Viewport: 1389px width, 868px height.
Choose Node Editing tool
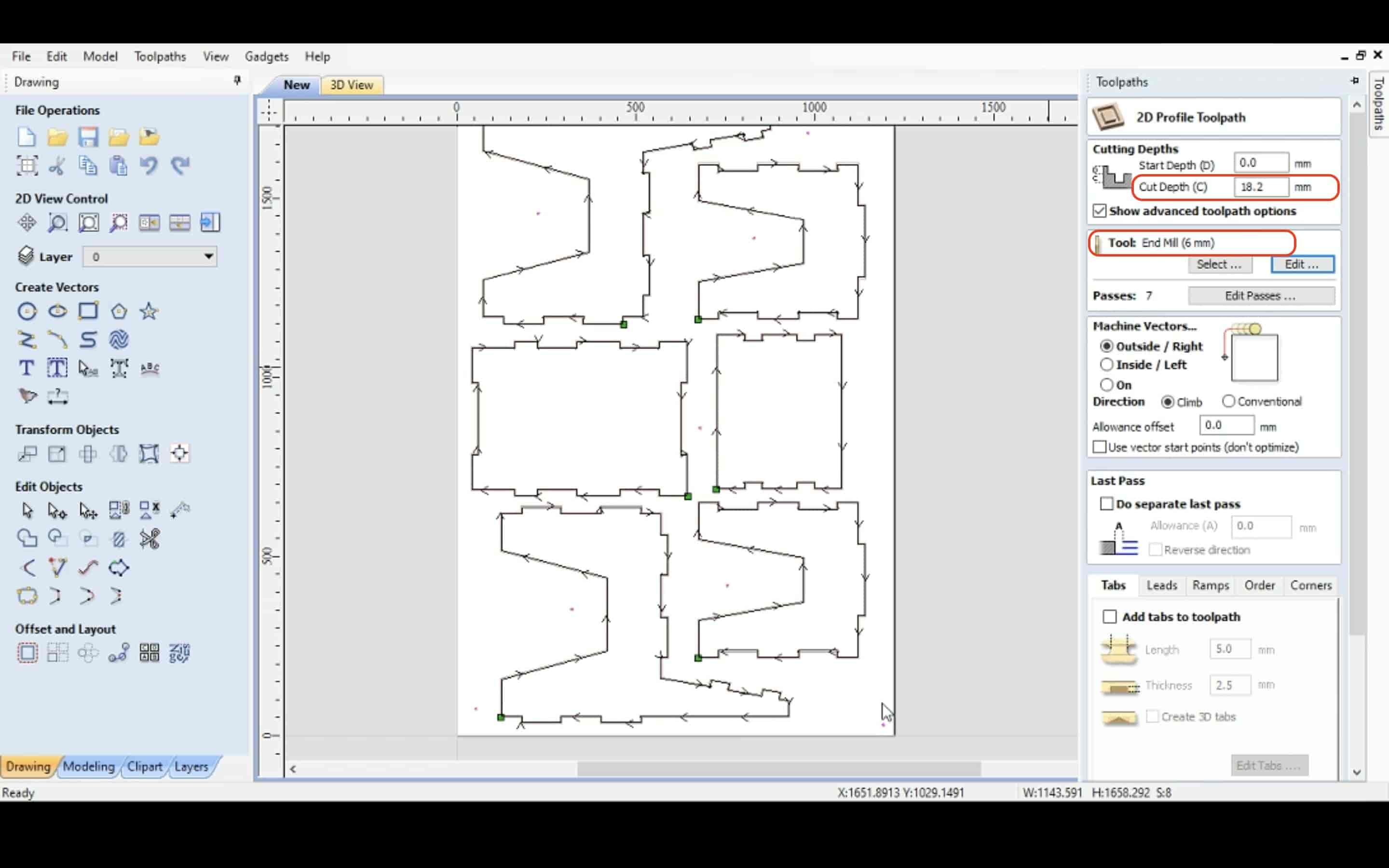57,510
